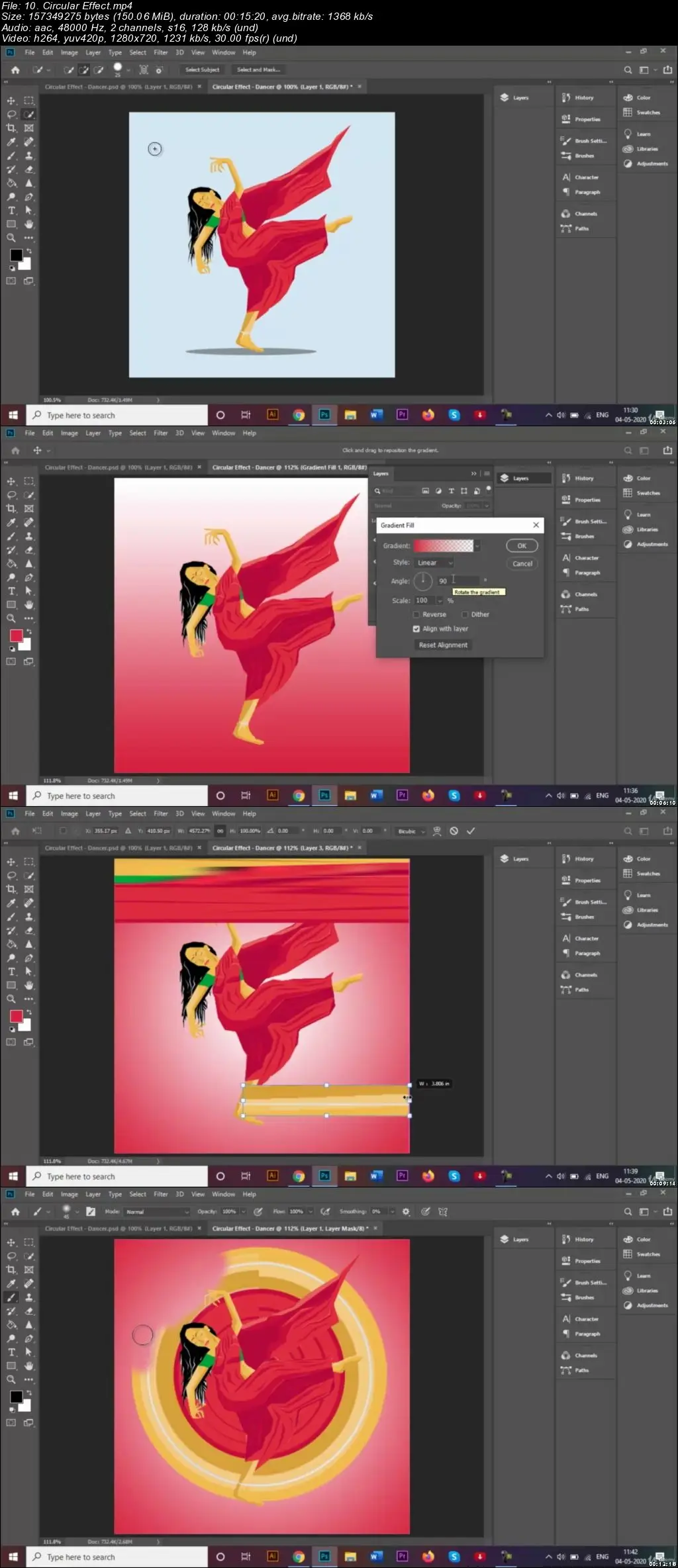678x1568 pixels.
Task: Choose the Paint Bucket tool in the Layer Mask frame
Action: [x=11, y=1325]
